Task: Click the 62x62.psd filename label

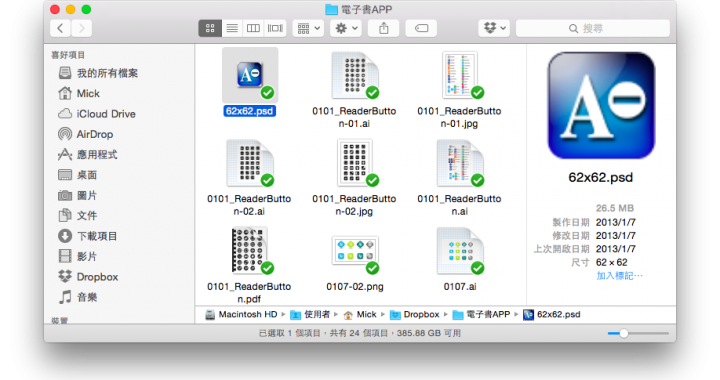Action: click(250, 111)
